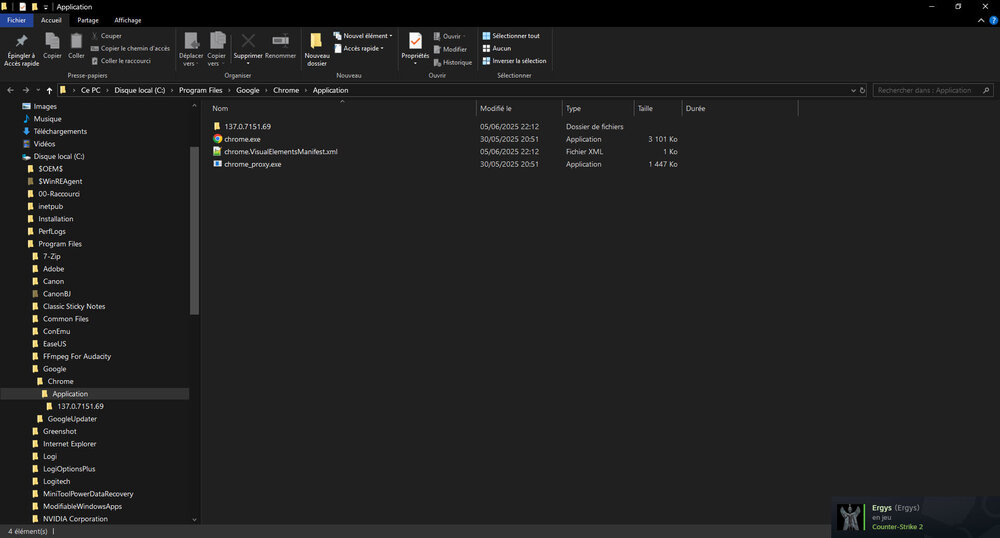
Task: Expand the Accès rapide dropdown in ribbon
Action: coord(362,48)
